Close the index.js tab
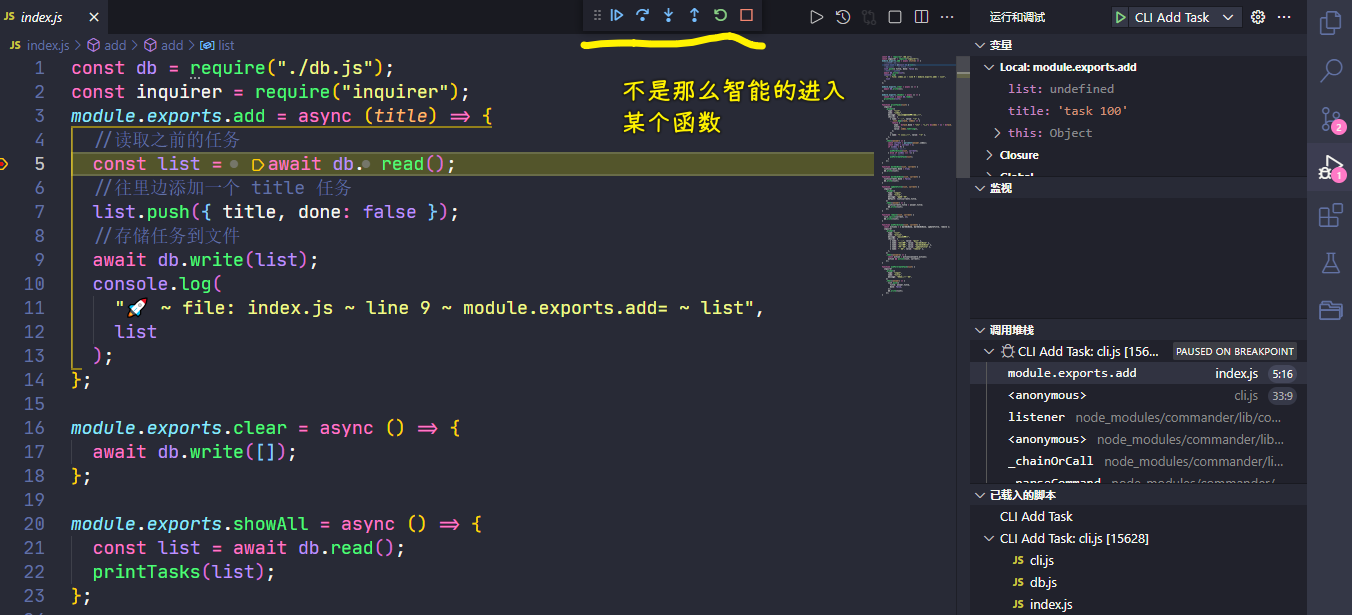The height and width of the screenshot is (615, 1352). point(95,17)
